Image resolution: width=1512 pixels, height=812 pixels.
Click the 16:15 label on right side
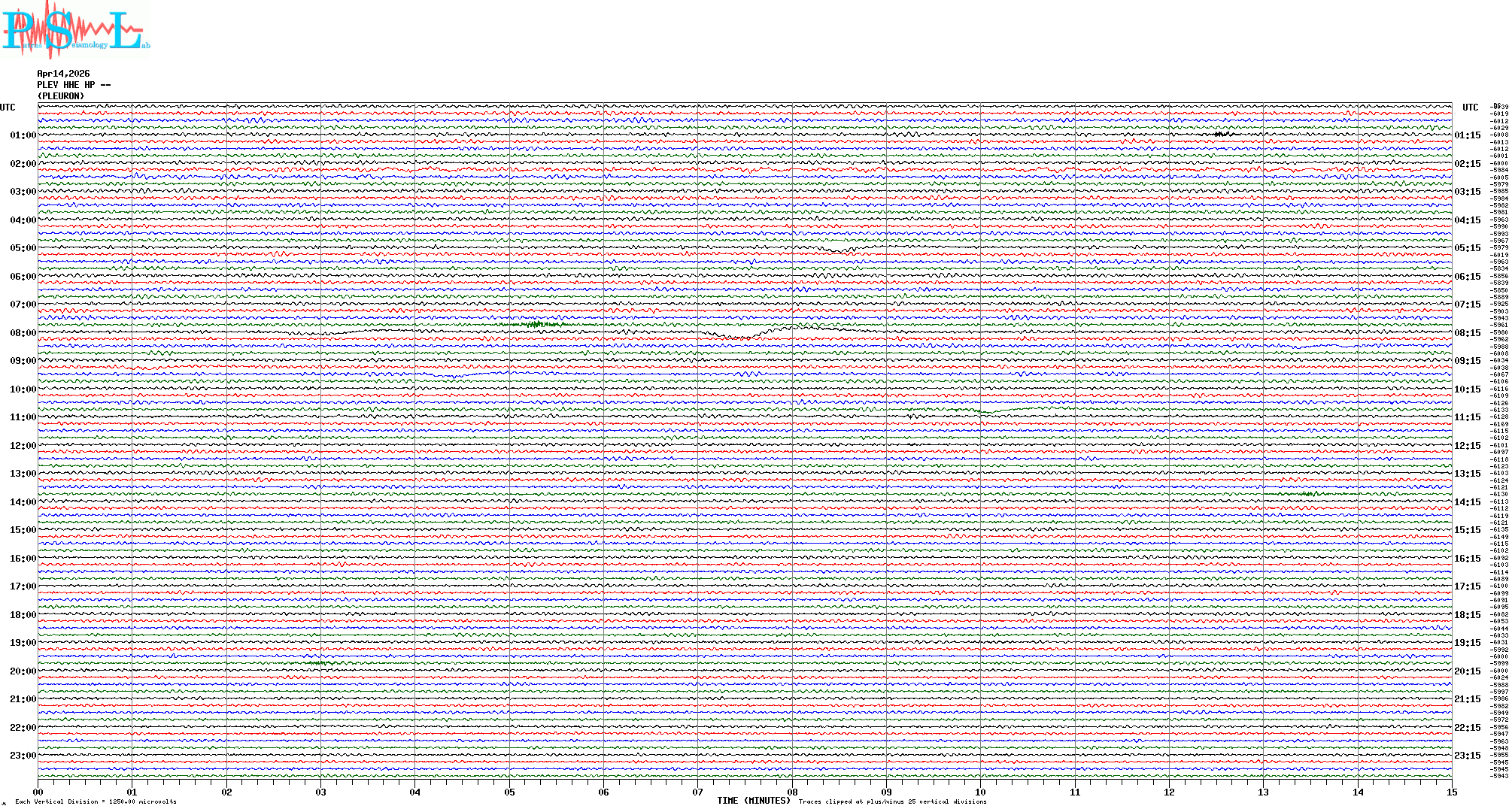click(x=1467, y=559)
